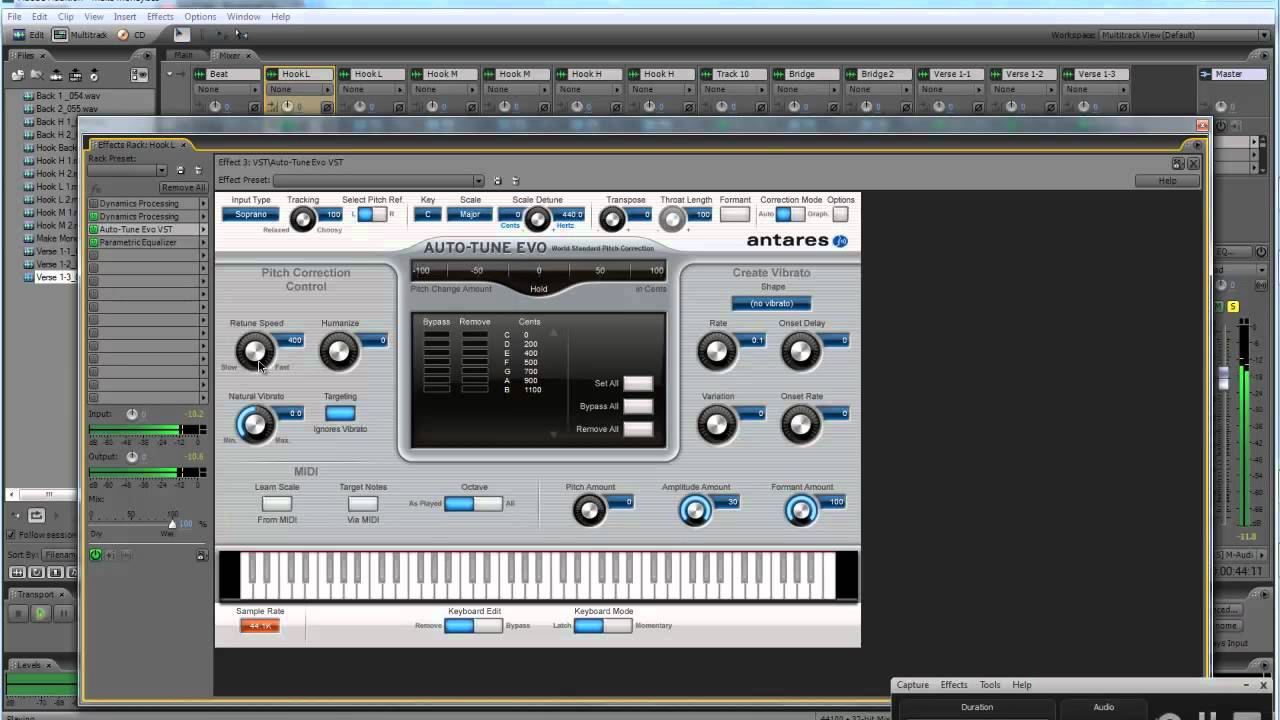Click the Pitch Amount knob
Viewport: 1280px width, 720px height.
pyautogui.click(x=589, y=511)
